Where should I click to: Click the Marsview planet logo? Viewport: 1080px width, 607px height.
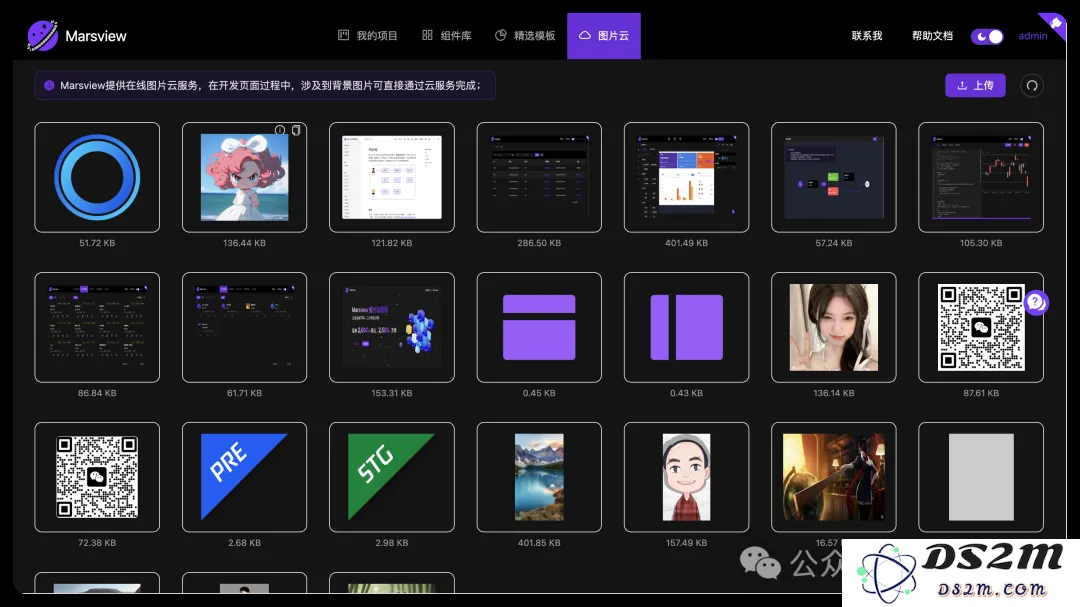pos(43,36)
